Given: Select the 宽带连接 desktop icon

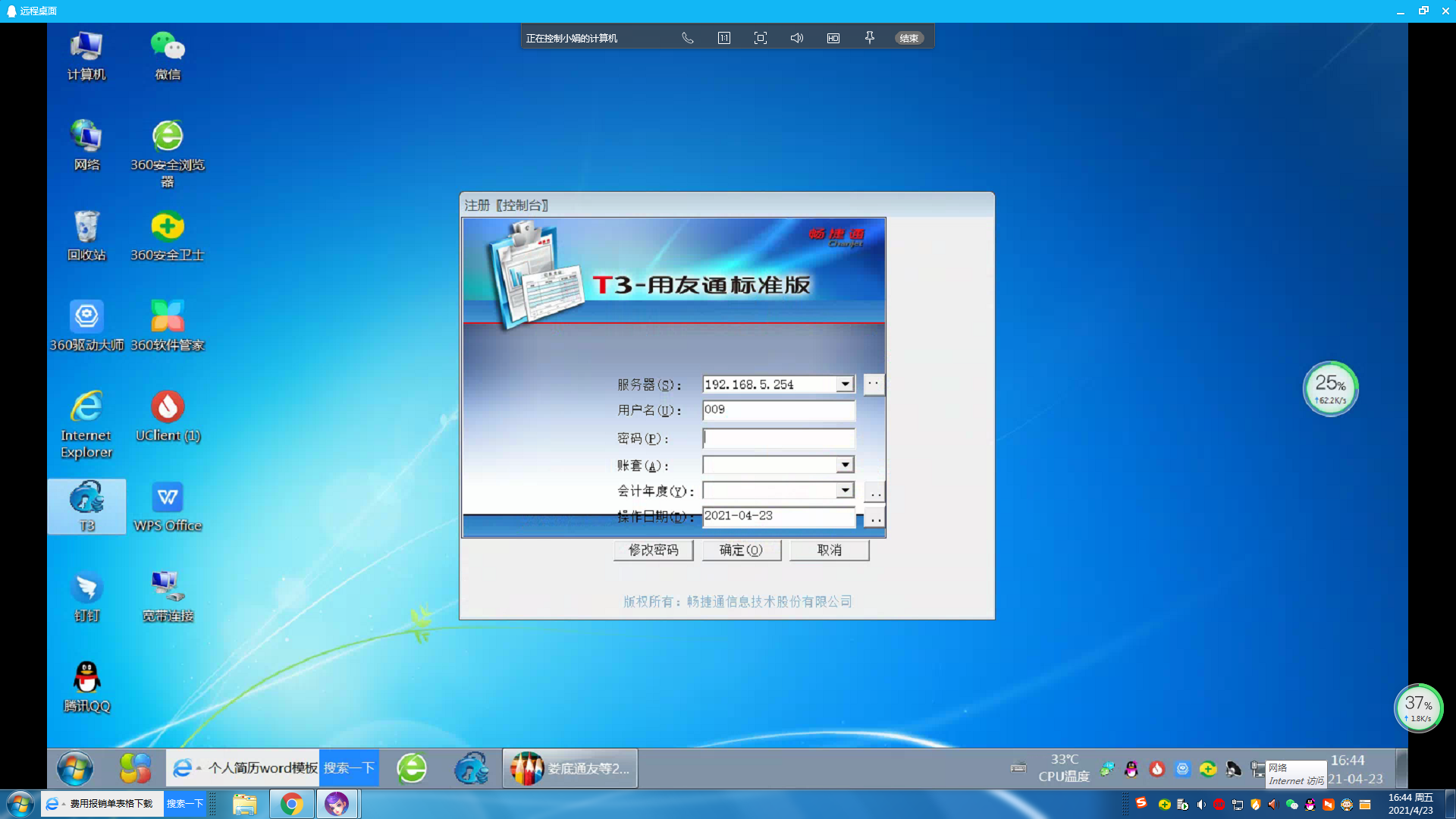Looking at the screenshot, I should click(x=168, y=597).
